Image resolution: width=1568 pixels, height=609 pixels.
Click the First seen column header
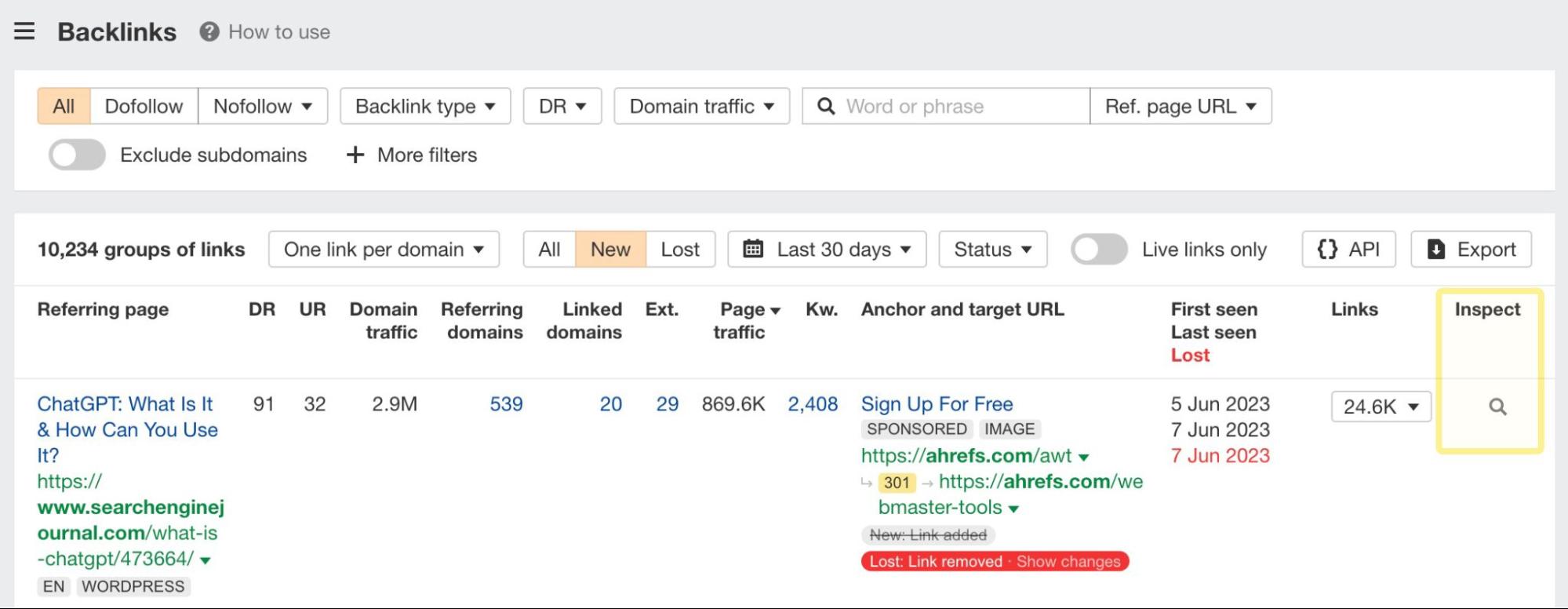tap(1213, 309)
